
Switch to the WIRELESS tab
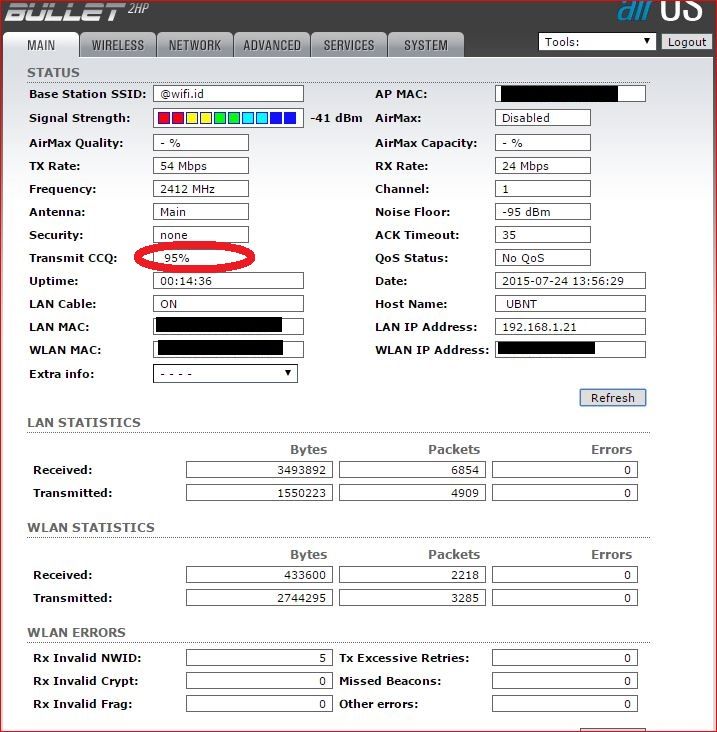click(x=118, y=45)
